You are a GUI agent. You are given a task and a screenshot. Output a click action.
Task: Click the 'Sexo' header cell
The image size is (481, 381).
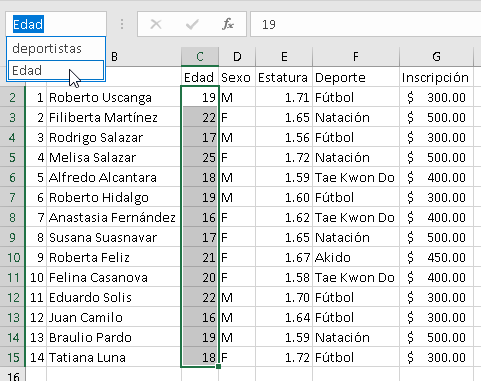237,77
